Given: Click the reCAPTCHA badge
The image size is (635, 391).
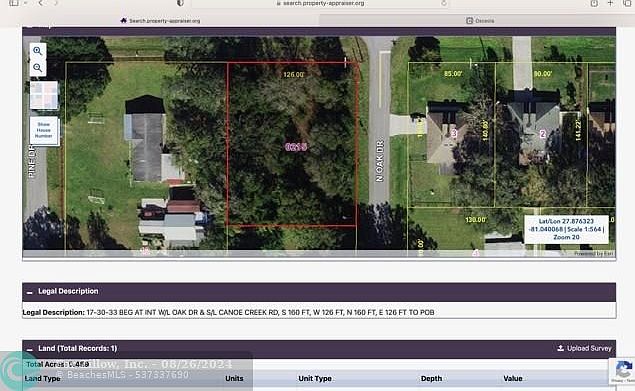Looking at the screenshot, I should click(x=622, y=371).
